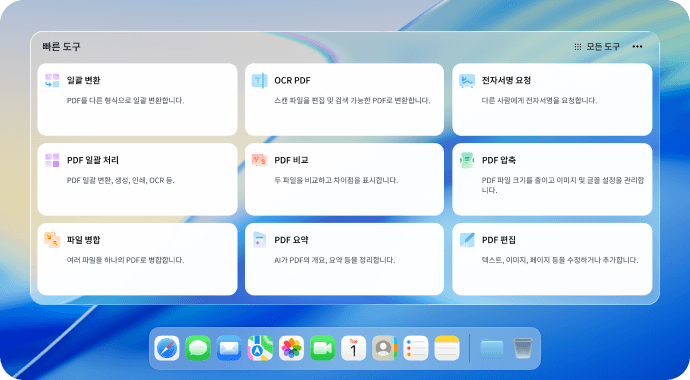690x380 pixels.
Task: Click the description under PDF 편집
Action: pos(560,260)
